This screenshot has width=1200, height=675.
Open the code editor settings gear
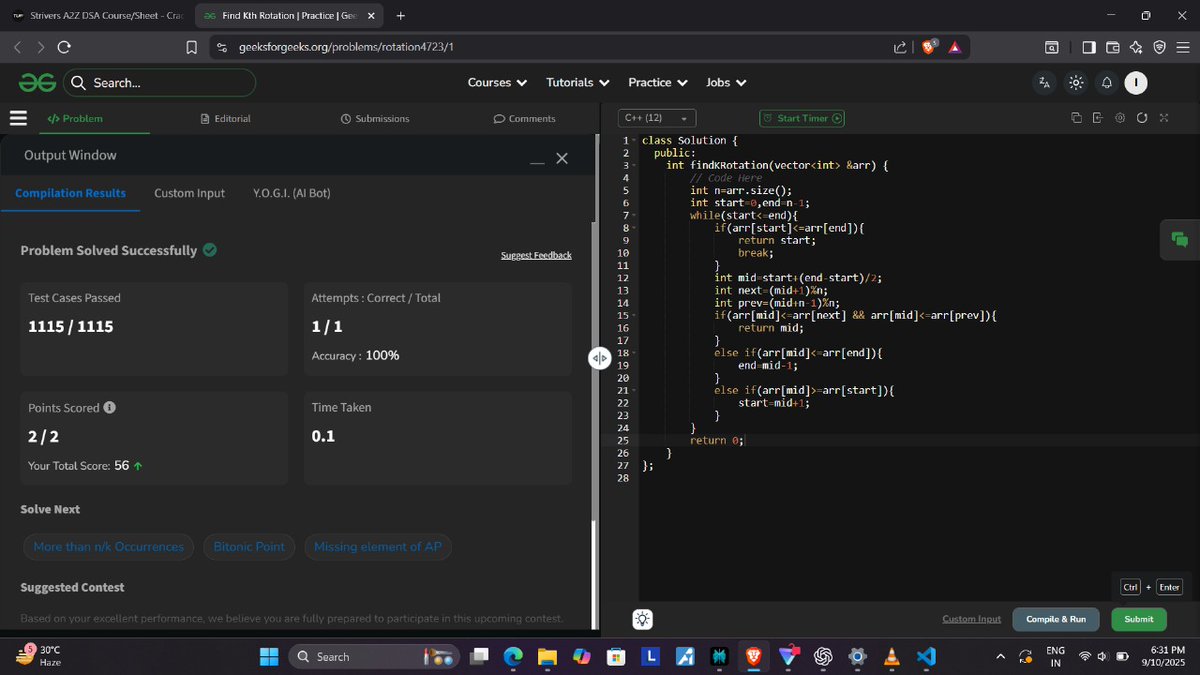tap(1120, 118)
